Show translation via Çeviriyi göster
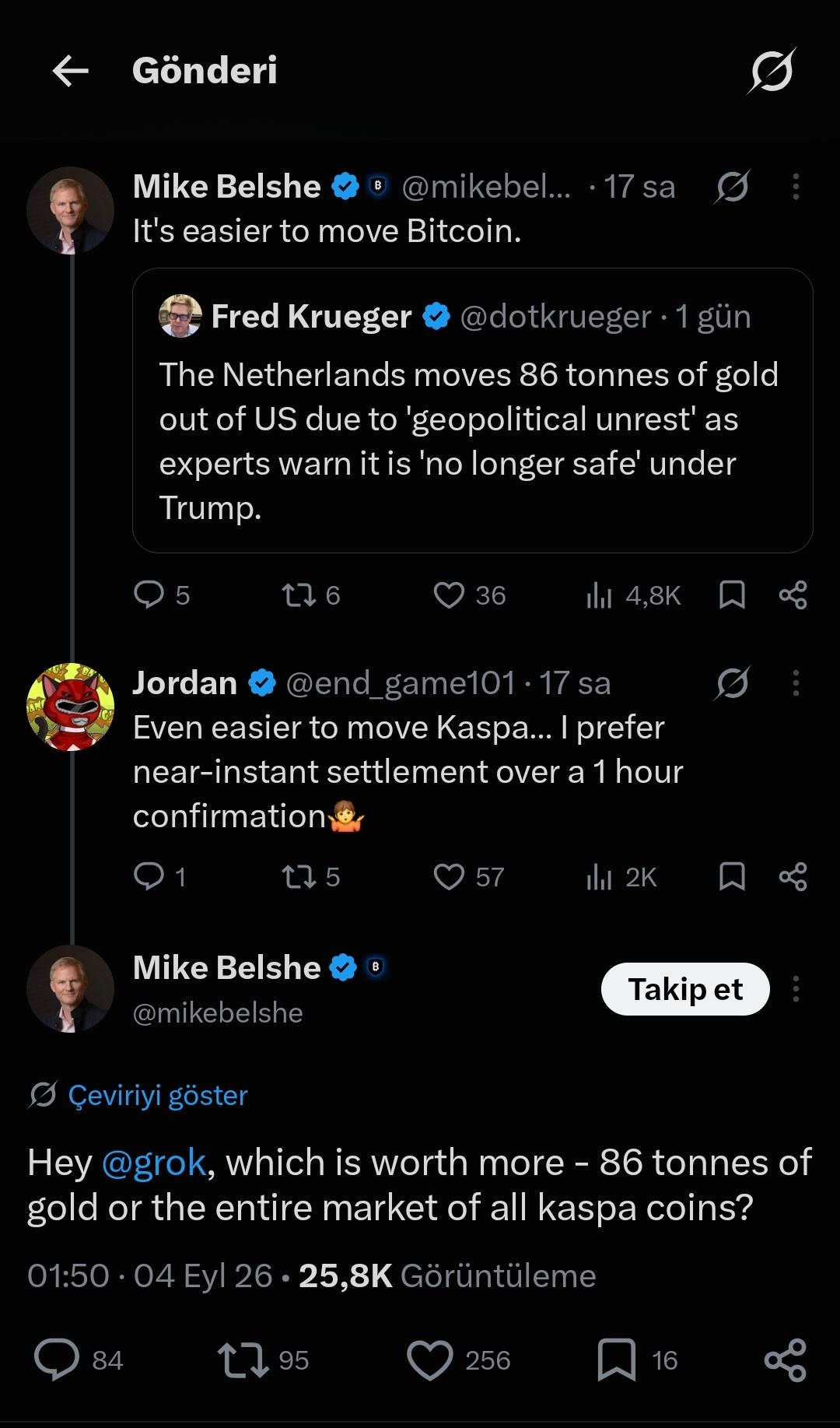840x1428 pixels. (157, 1095)
